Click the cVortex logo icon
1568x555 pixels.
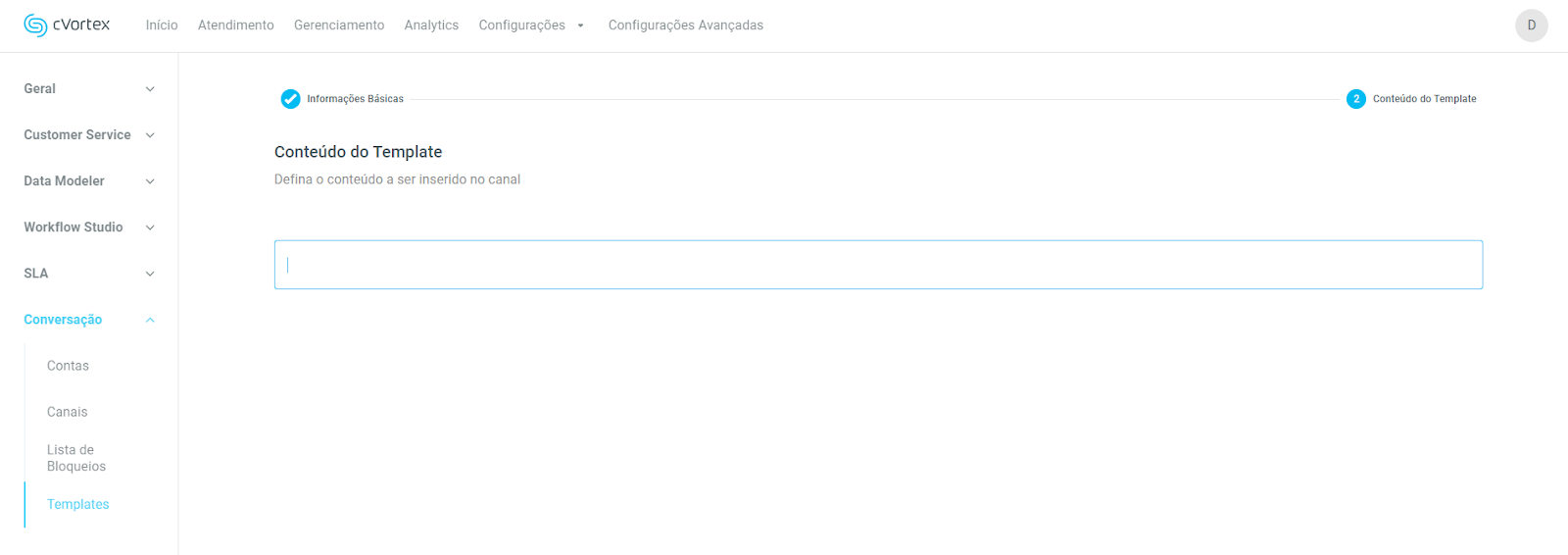tap(35, 25)
